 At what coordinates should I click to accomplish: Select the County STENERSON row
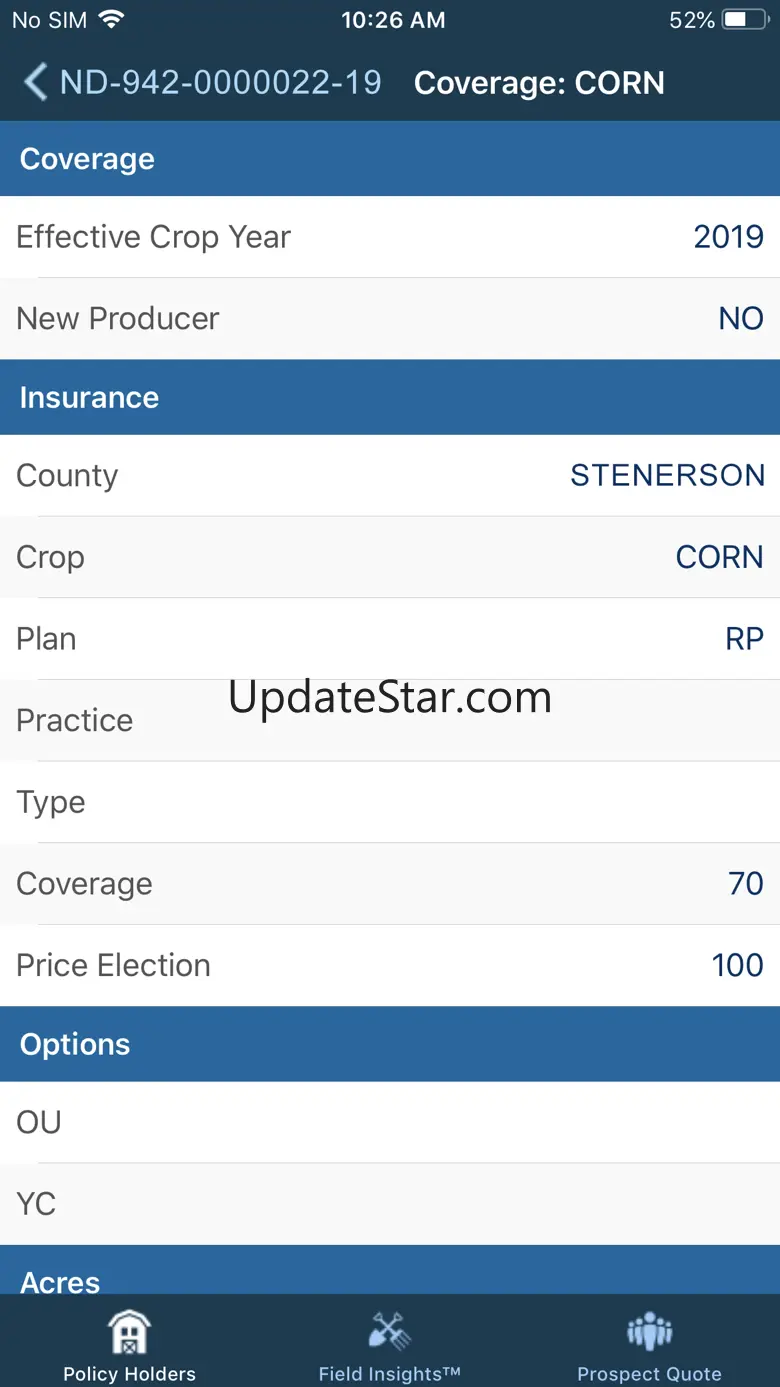pos(390,476)
